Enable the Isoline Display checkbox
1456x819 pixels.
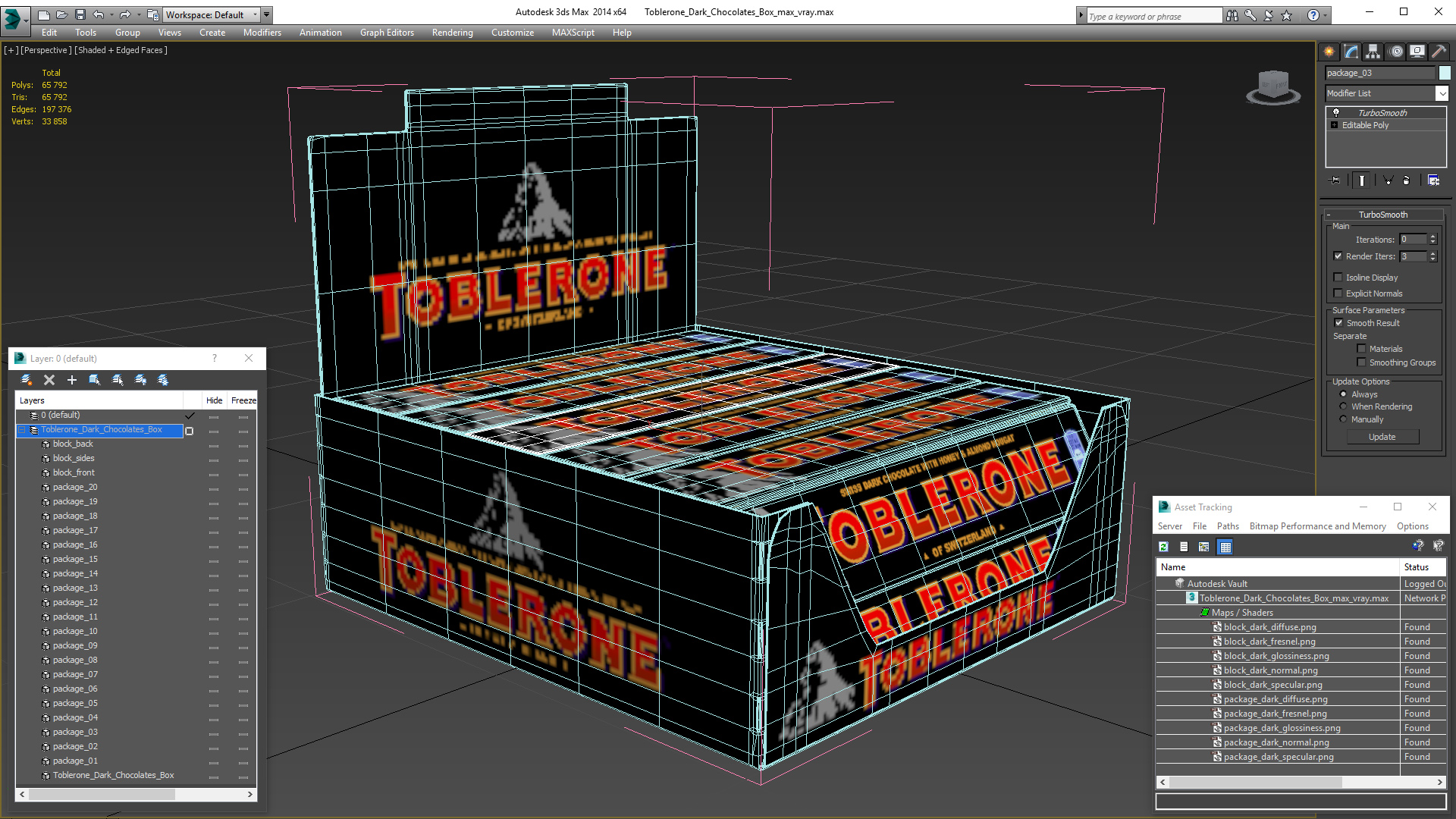click(x=1338, y=278)
